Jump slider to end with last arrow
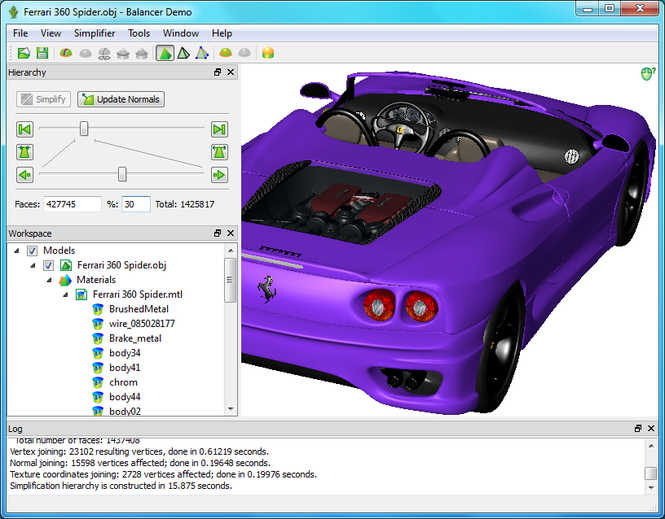 click(x=219, y=129)
